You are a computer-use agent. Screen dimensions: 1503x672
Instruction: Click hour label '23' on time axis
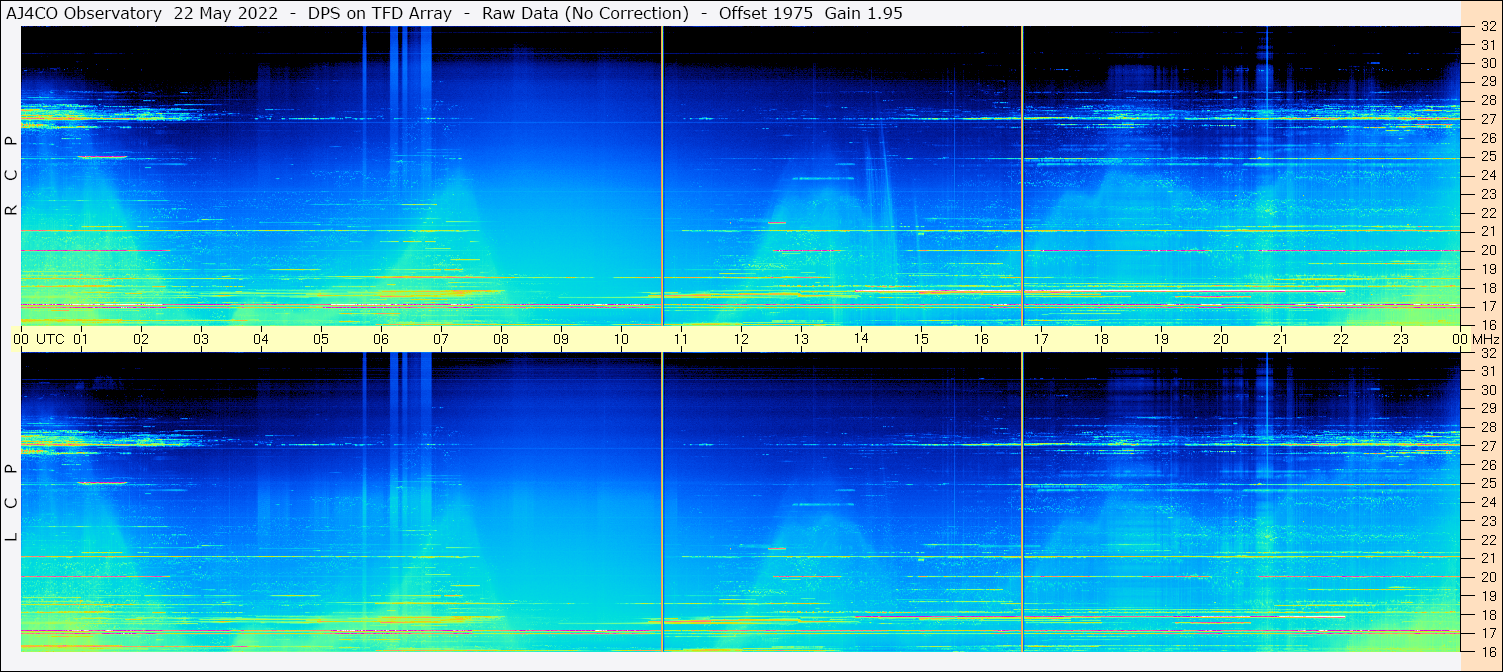1401,339
